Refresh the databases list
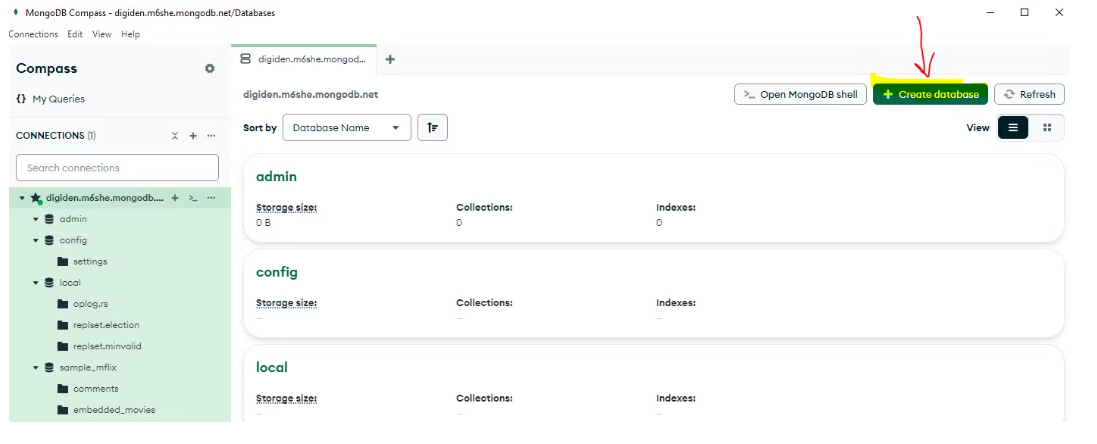The height and width of the screenshot is (444, 1097). point(1029,94)
